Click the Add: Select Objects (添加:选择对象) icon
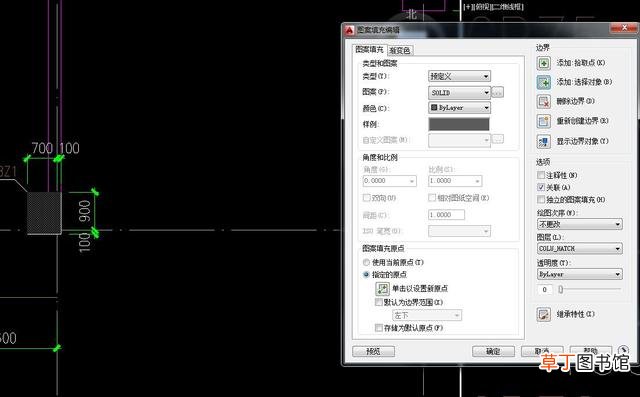This screenshot has height=397, width=640. 543,82
